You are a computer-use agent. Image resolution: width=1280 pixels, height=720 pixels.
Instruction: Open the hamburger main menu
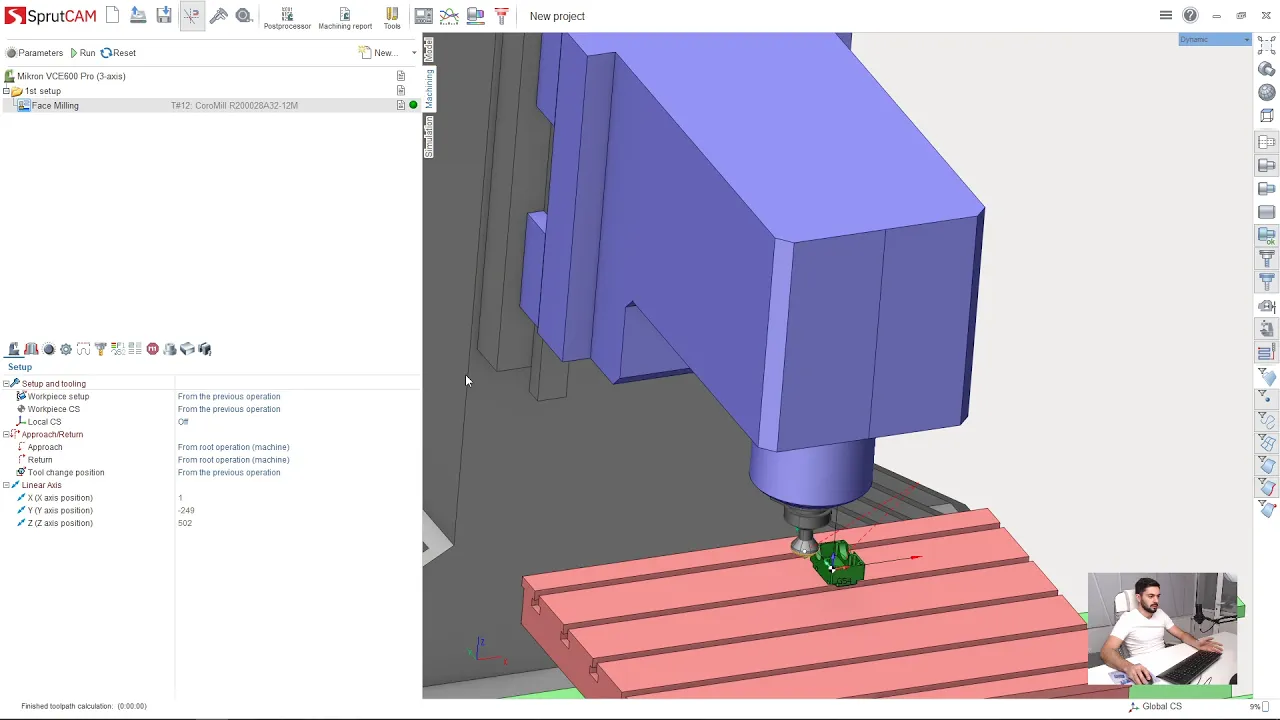coord(1166,15)
